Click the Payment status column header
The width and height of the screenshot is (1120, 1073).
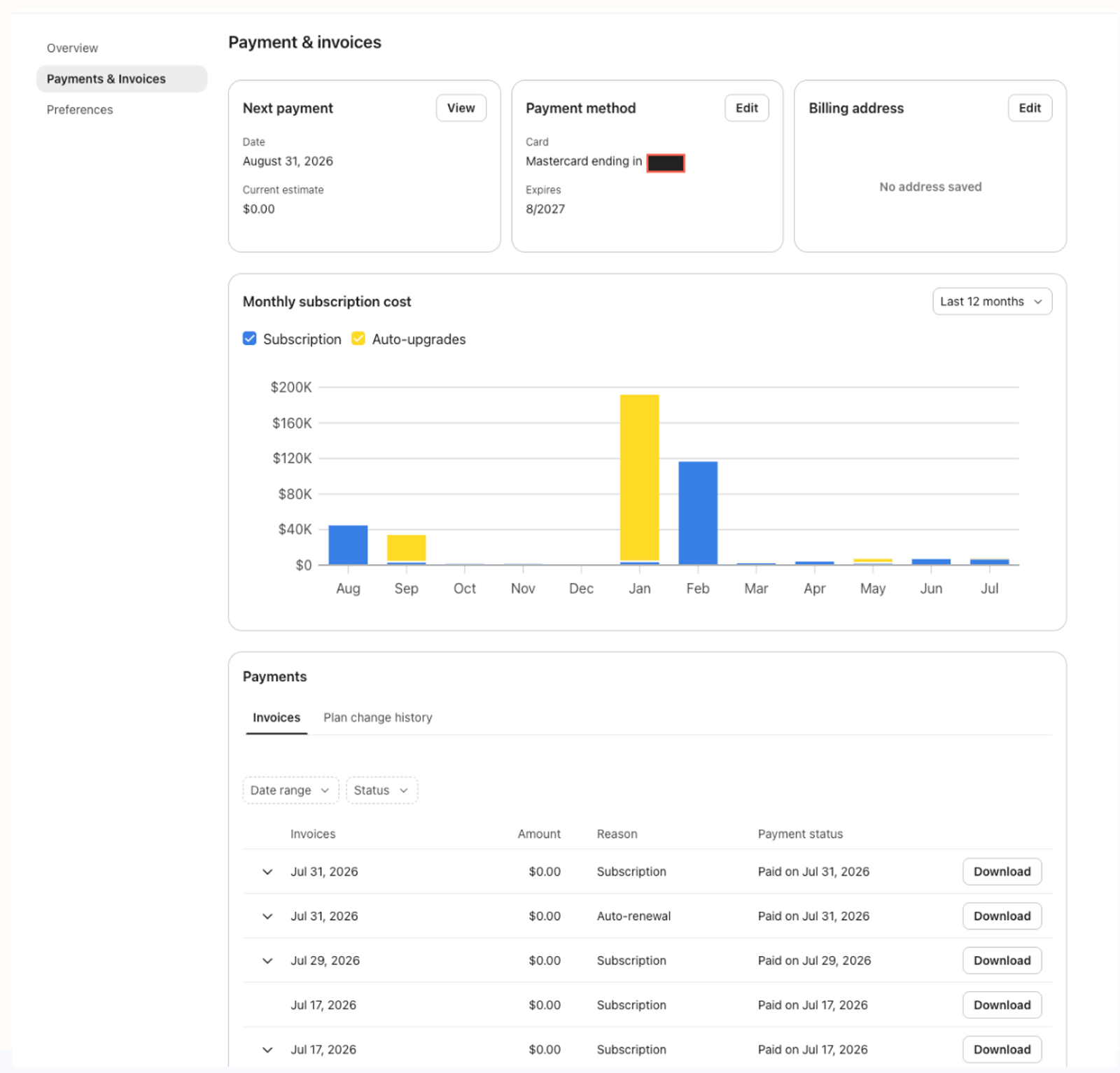(x=800, y=834)
